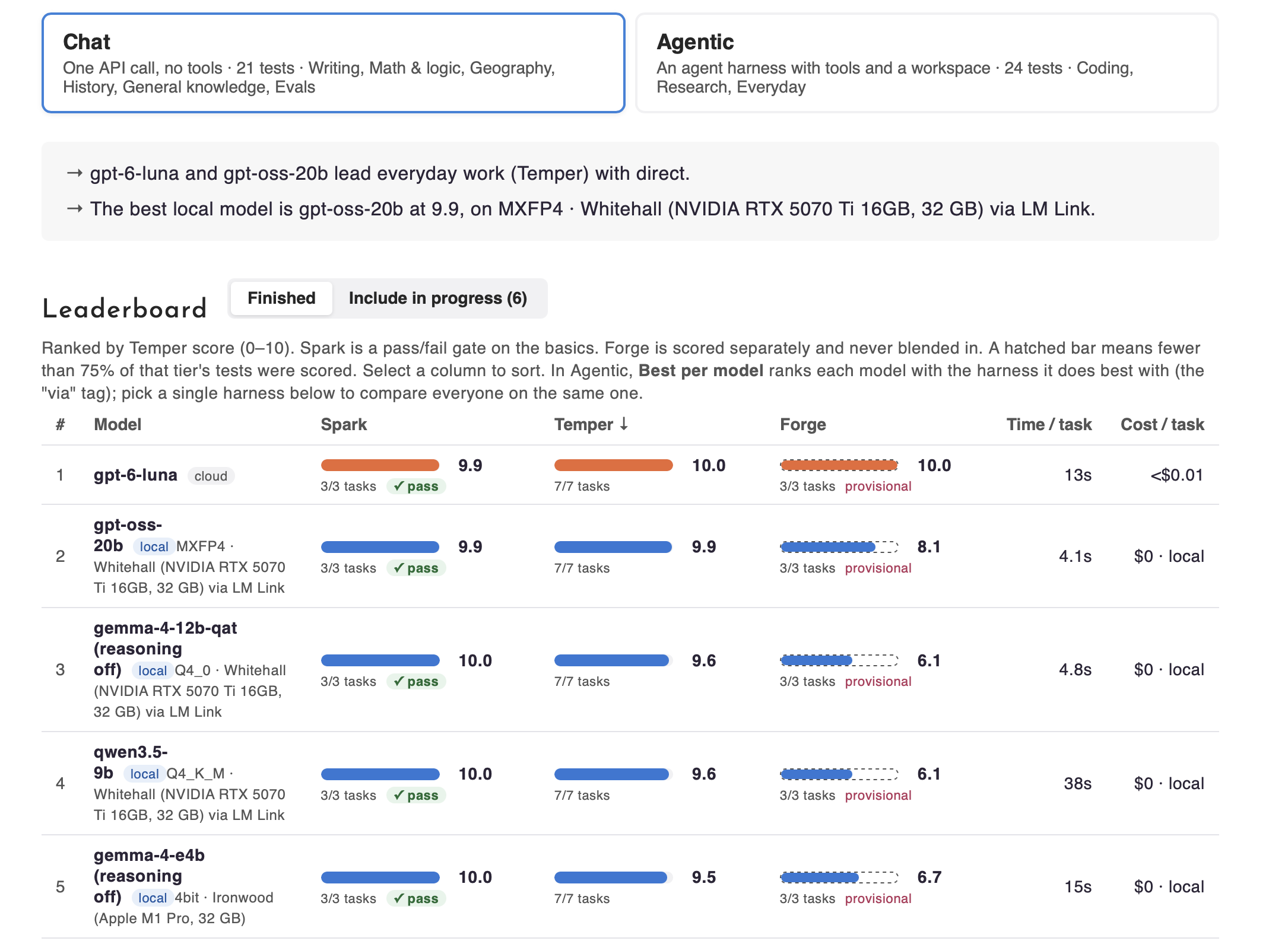This screenshot has width=1288, height=941.
Task: Click gpt-6-luna orange Temper score bar
Action: coord(613,465)
